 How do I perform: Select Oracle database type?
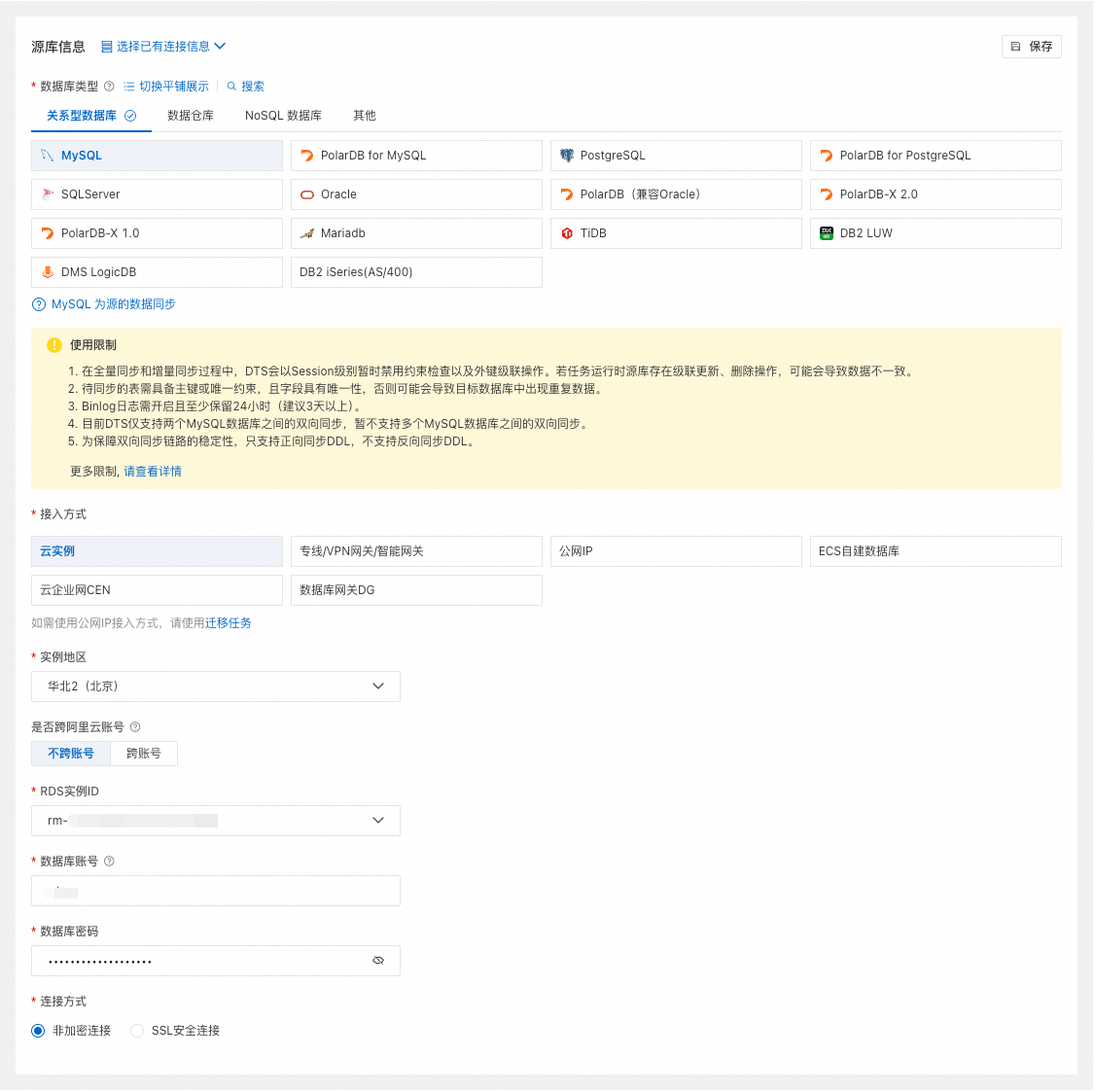coord(416,194)
